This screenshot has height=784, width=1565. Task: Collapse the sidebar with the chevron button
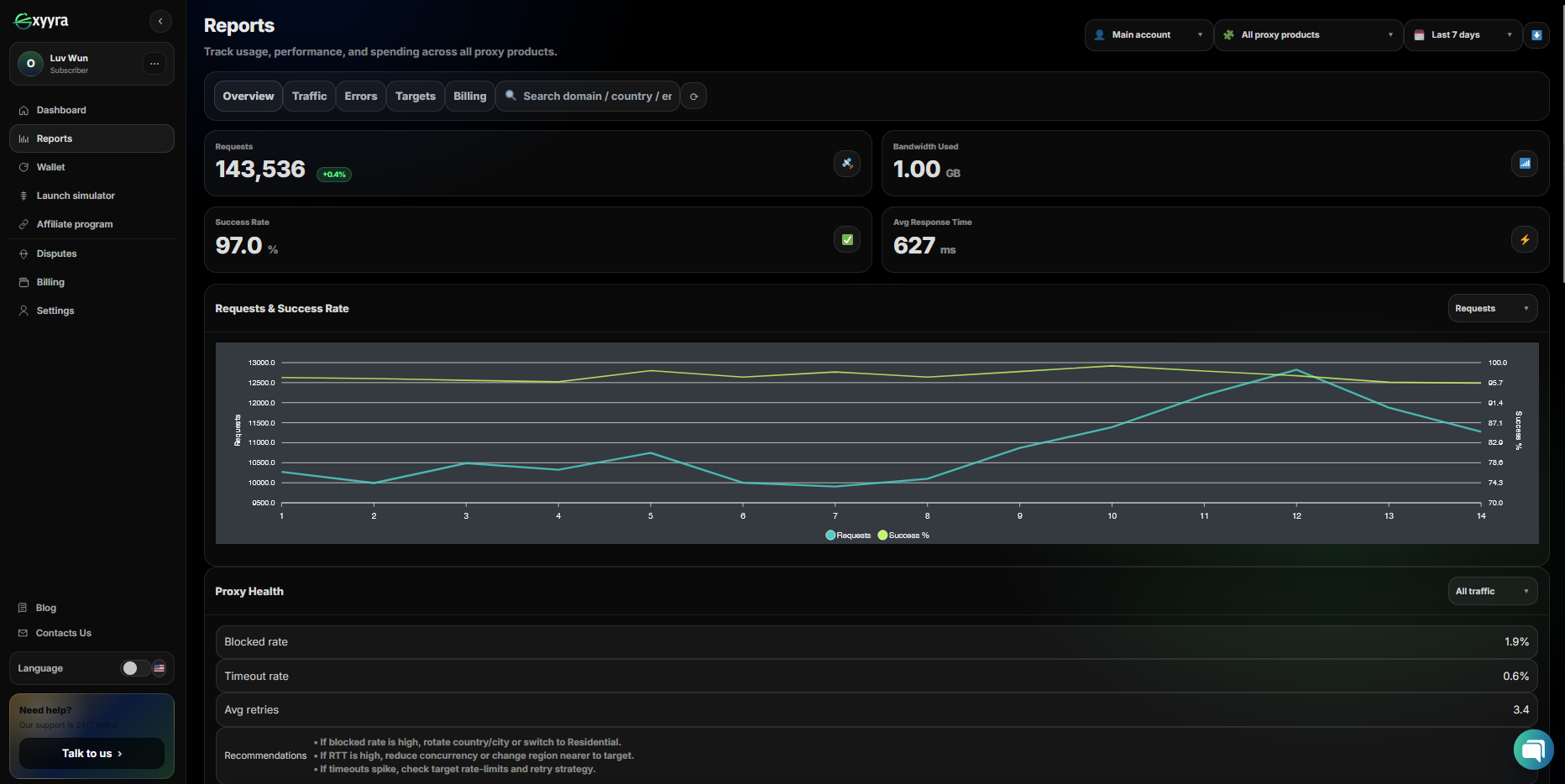(160, 21)
